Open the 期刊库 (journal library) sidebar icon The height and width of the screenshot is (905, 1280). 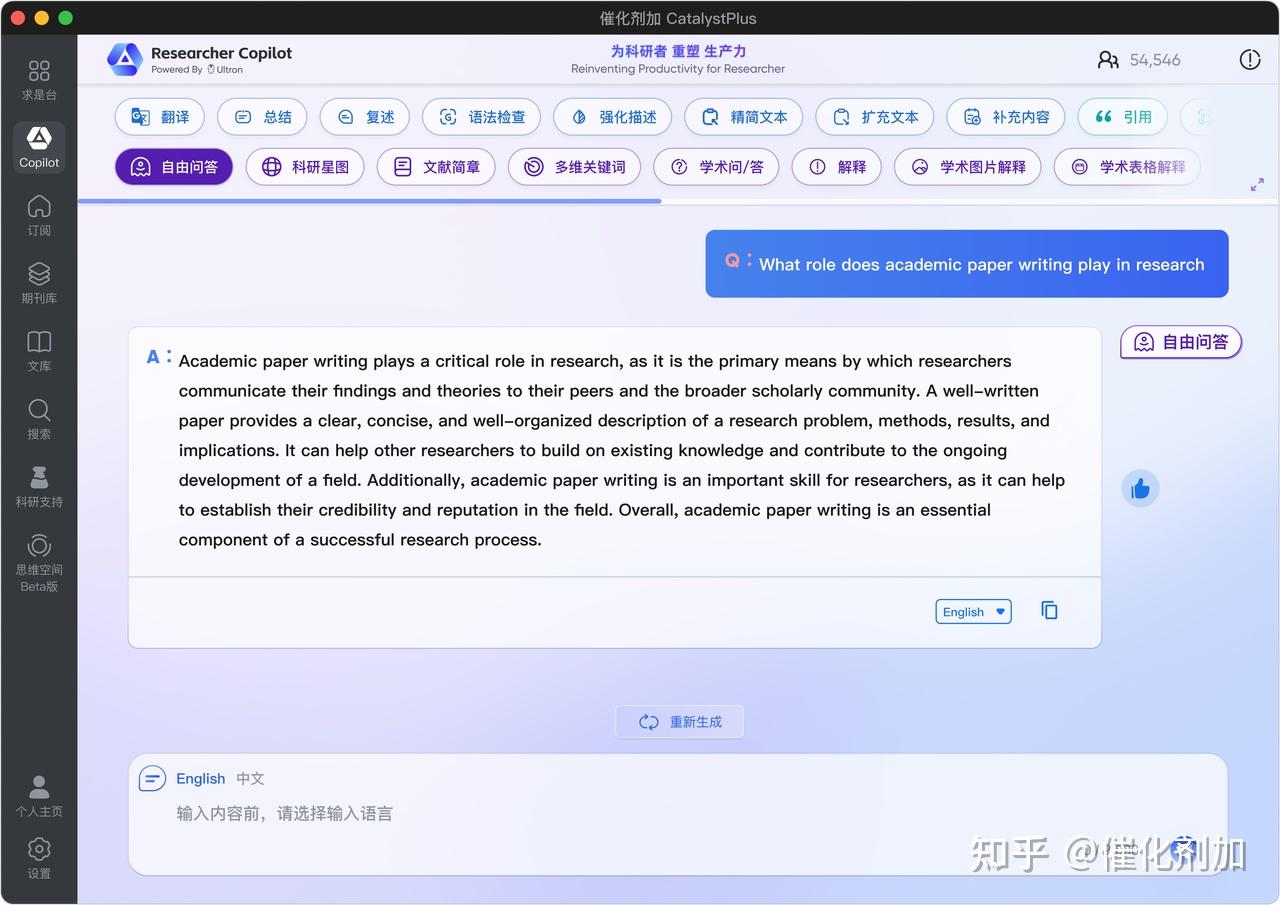[39, 281]
